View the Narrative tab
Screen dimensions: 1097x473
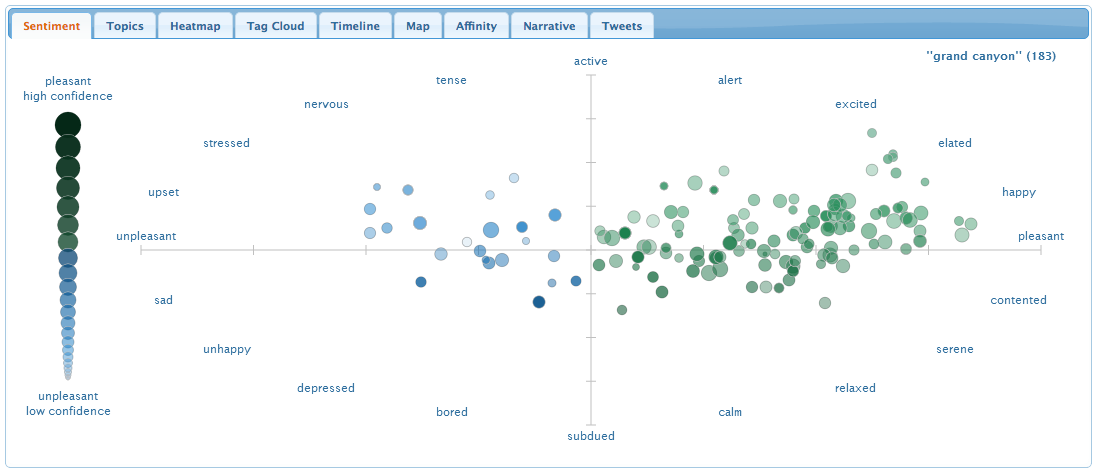[549, 26]
